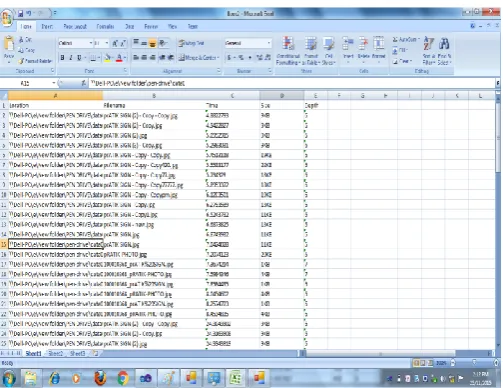
Task: Toggle Center alignment
Action: click(144, 58)
